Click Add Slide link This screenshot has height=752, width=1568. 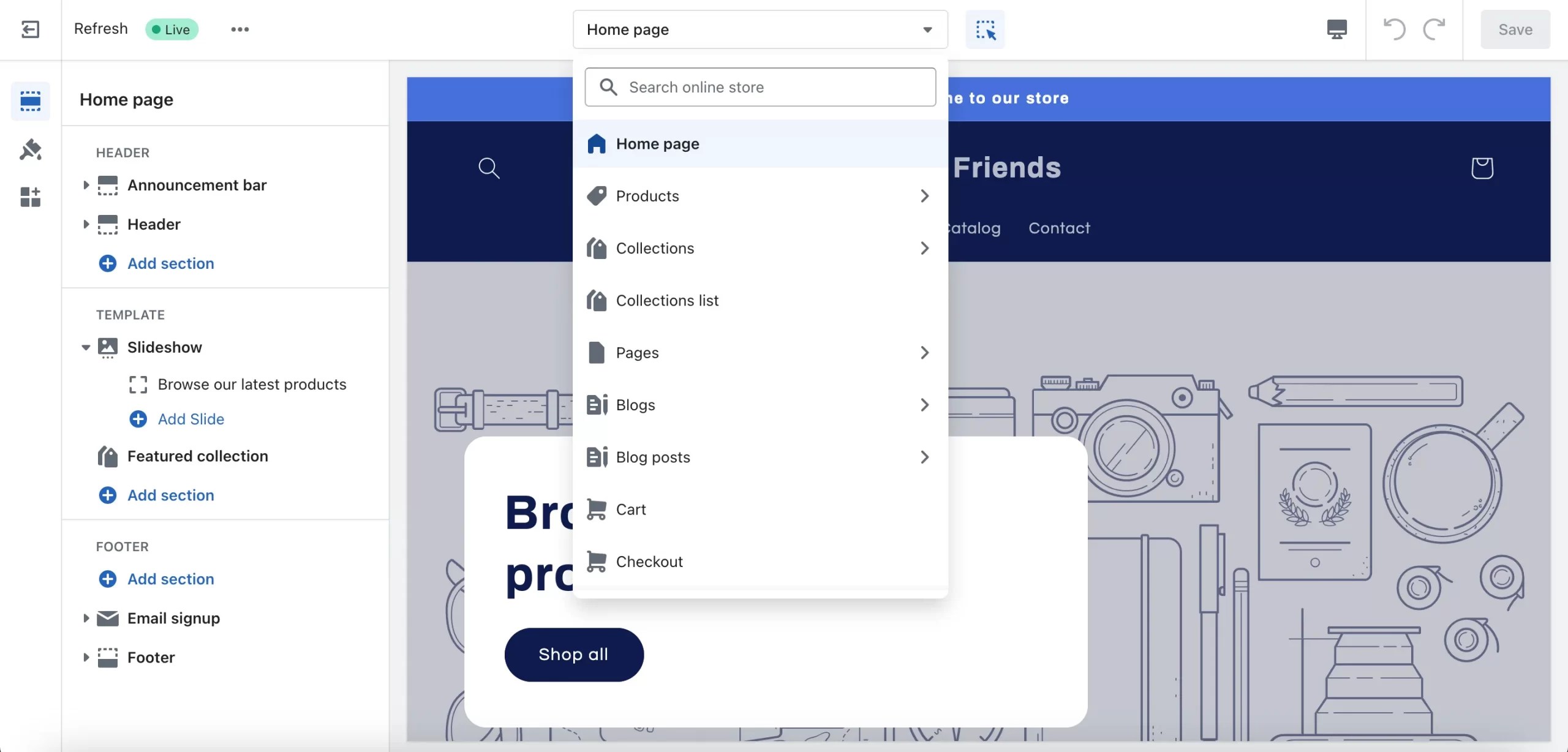point(190,419)
